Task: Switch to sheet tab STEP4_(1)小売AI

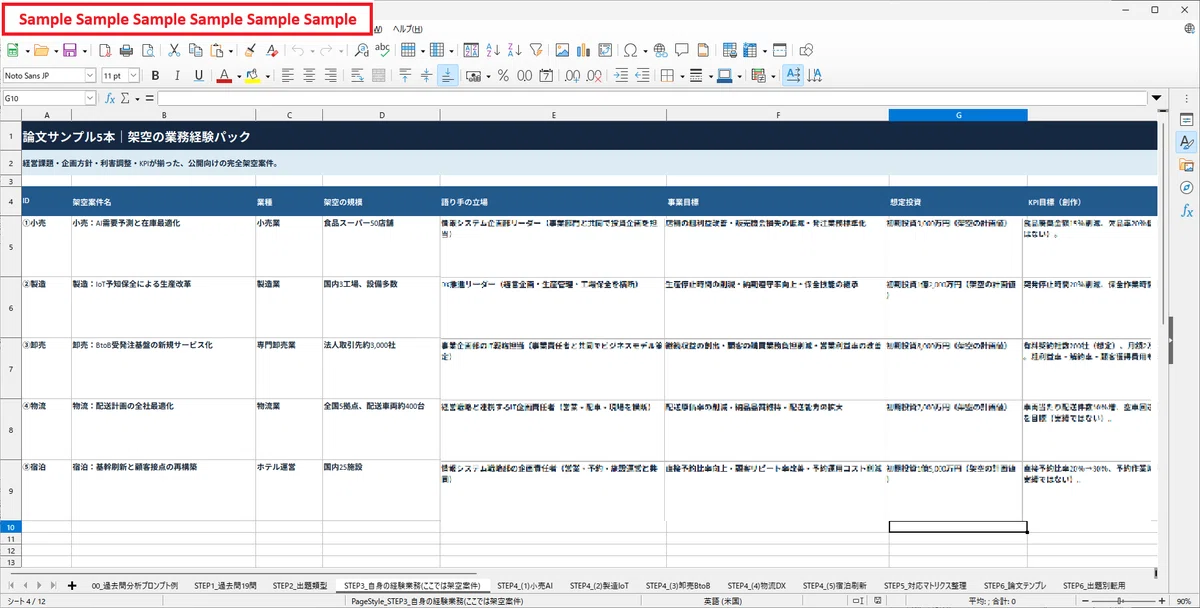Action: point(523,585)
